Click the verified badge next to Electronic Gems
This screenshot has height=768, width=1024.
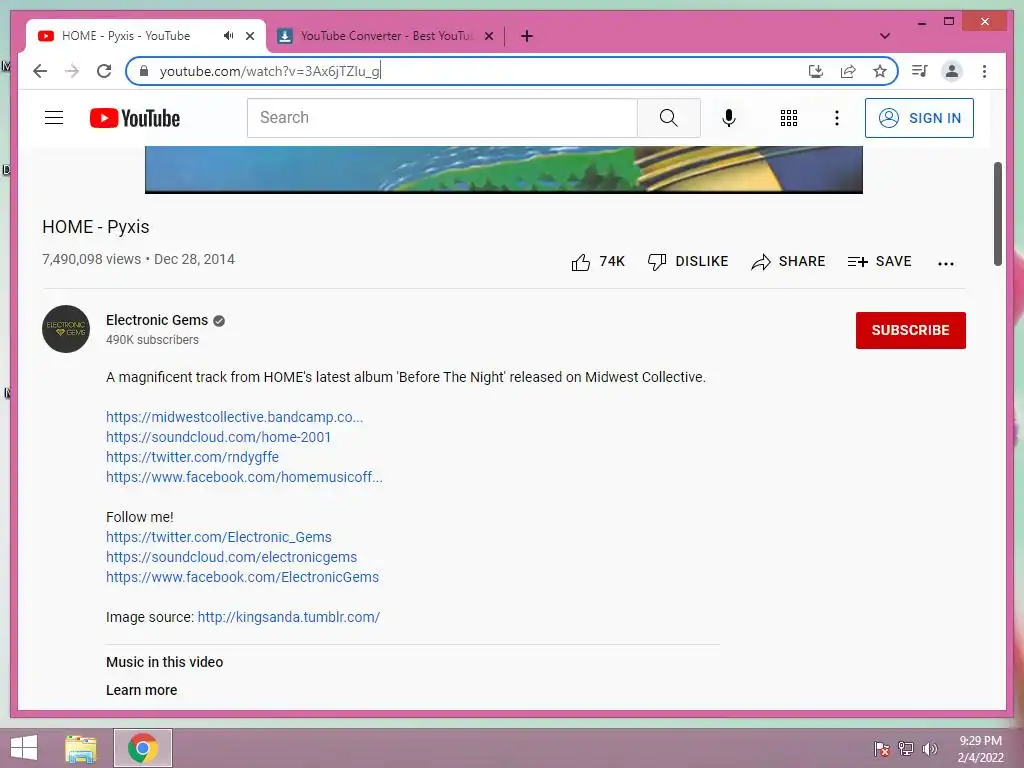(219, 321)
